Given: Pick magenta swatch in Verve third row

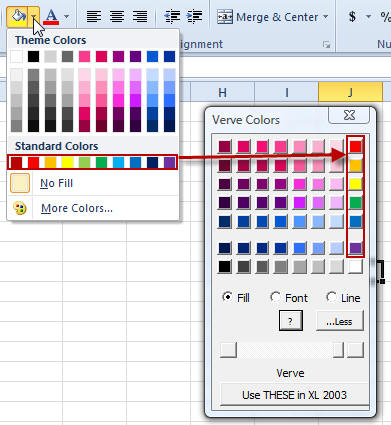Looking at the screenshot, I should click(x=300, y=184).
